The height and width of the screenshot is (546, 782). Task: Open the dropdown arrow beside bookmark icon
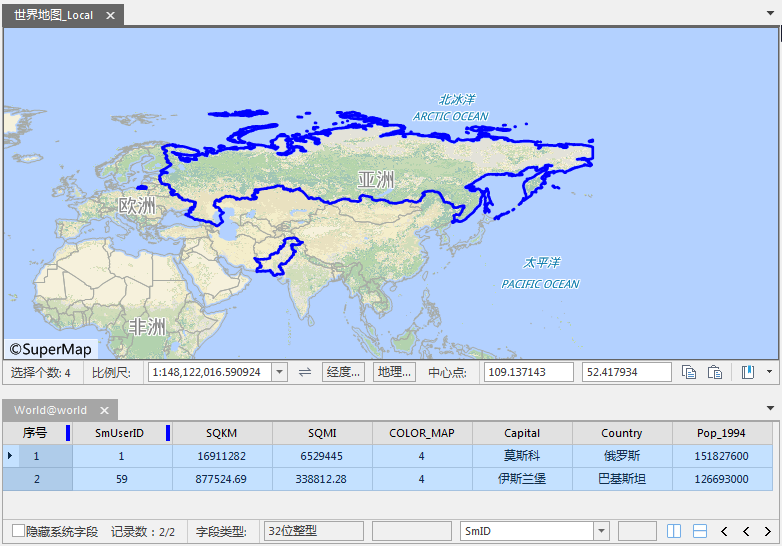tap(768, 372)
